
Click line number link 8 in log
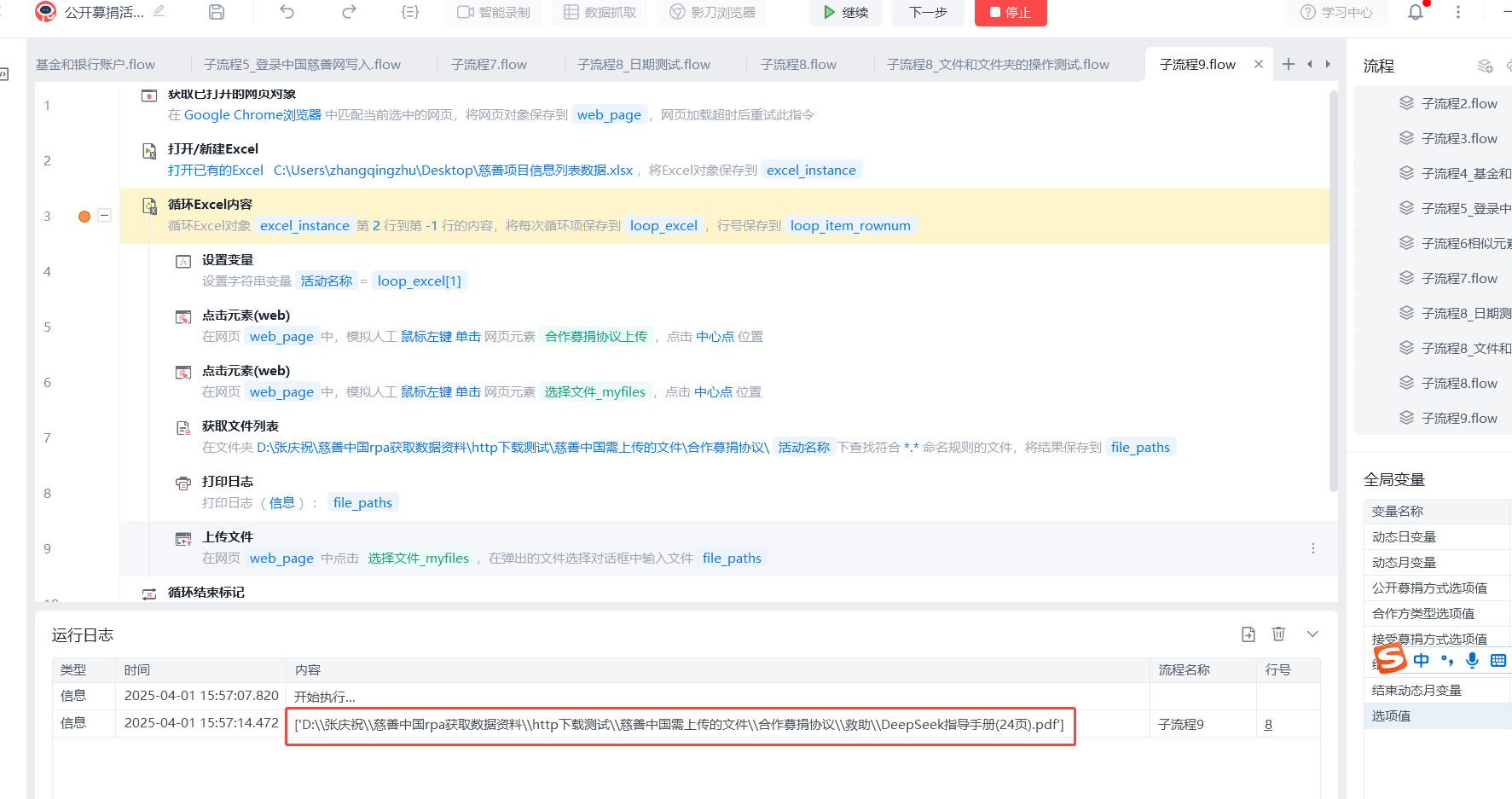pos(1268,724)
